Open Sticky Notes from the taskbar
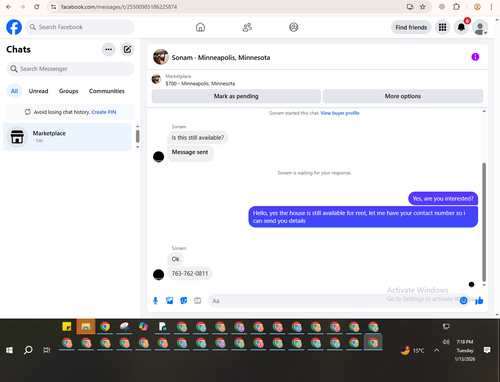500x382 pixels. point(67,326)
